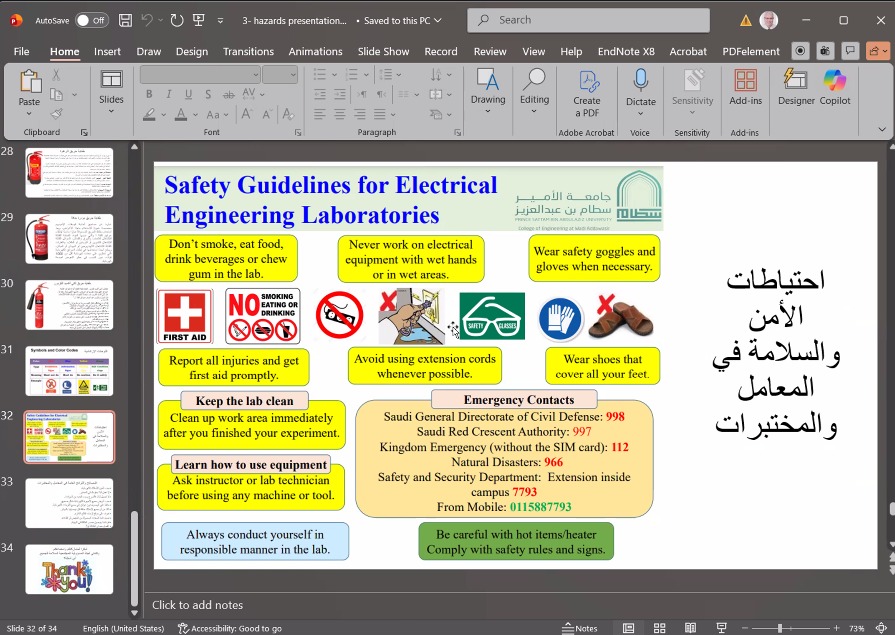Switch to Slide Sorter view
The width and height of the screenshot is (895, 635).
(x=657, y=628)
